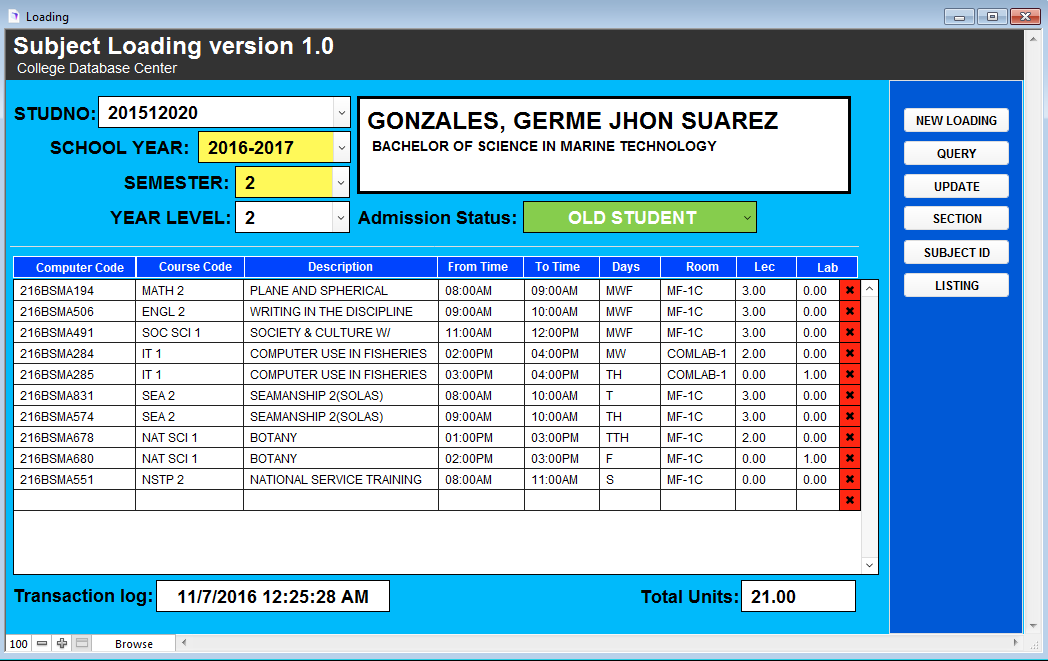
Task: Remove NSTP 2 row via red X icon
Action: pos(849,479)
